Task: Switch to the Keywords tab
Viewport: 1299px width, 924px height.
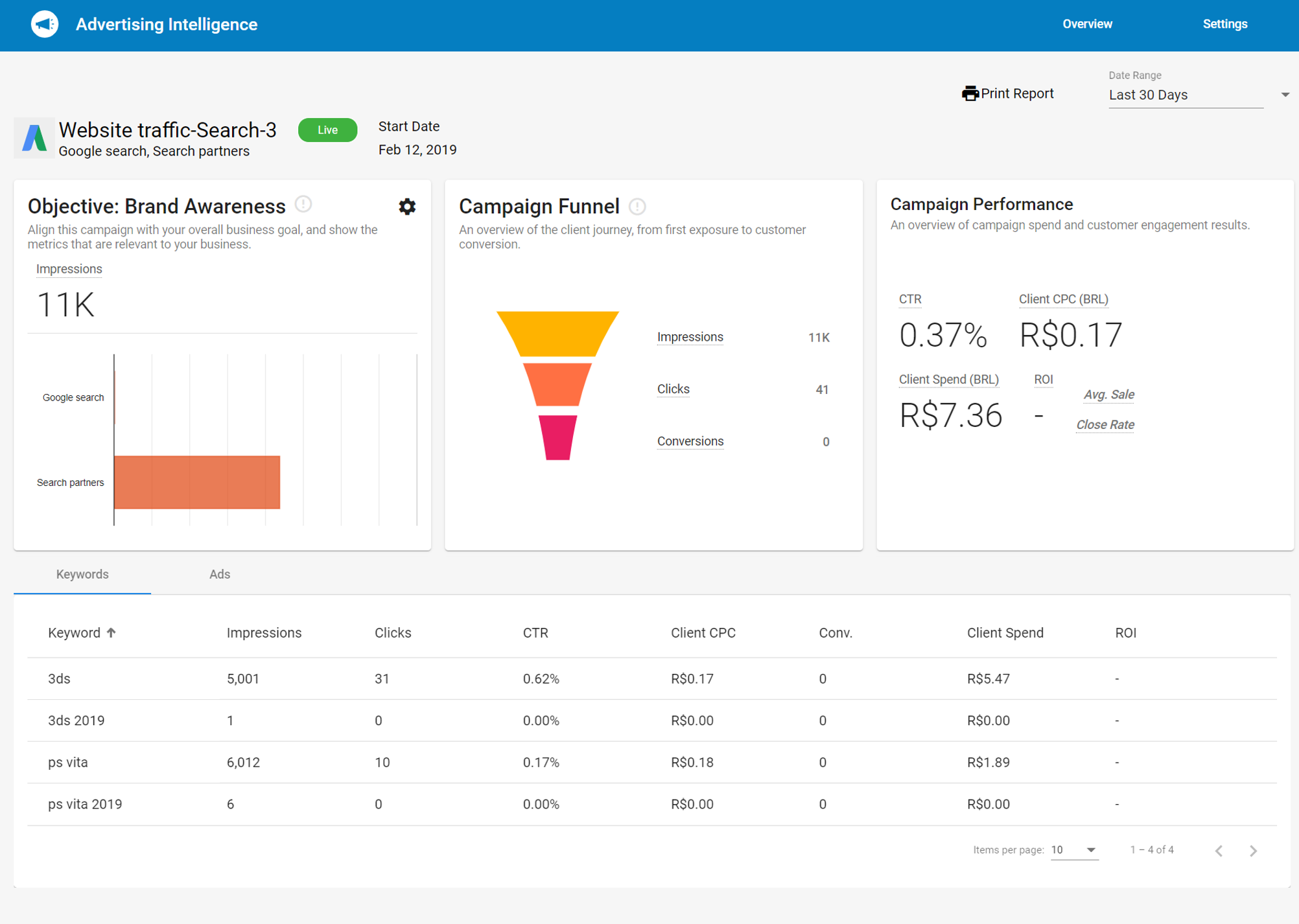Action: point(82,575)
